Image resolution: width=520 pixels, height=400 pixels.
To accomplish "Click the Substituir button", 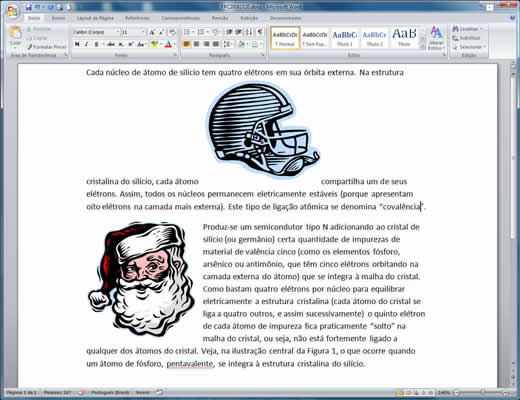I will 466,38.
